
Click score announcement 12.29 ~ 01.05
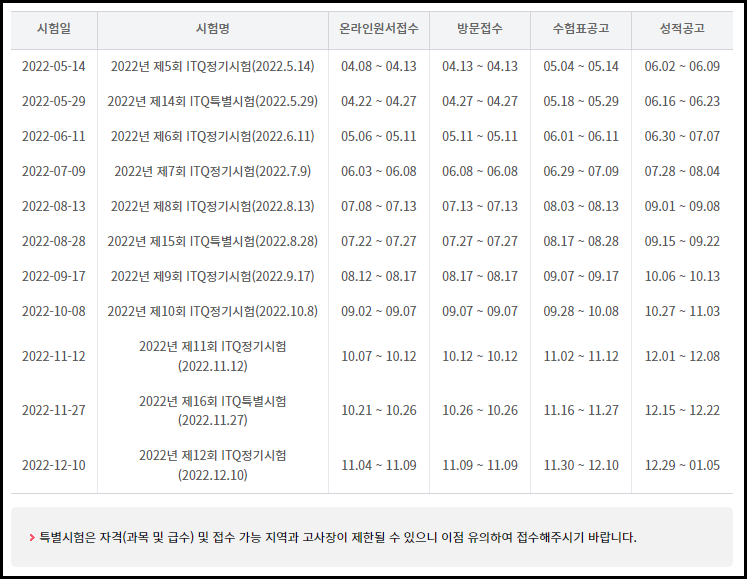[682, 465]
